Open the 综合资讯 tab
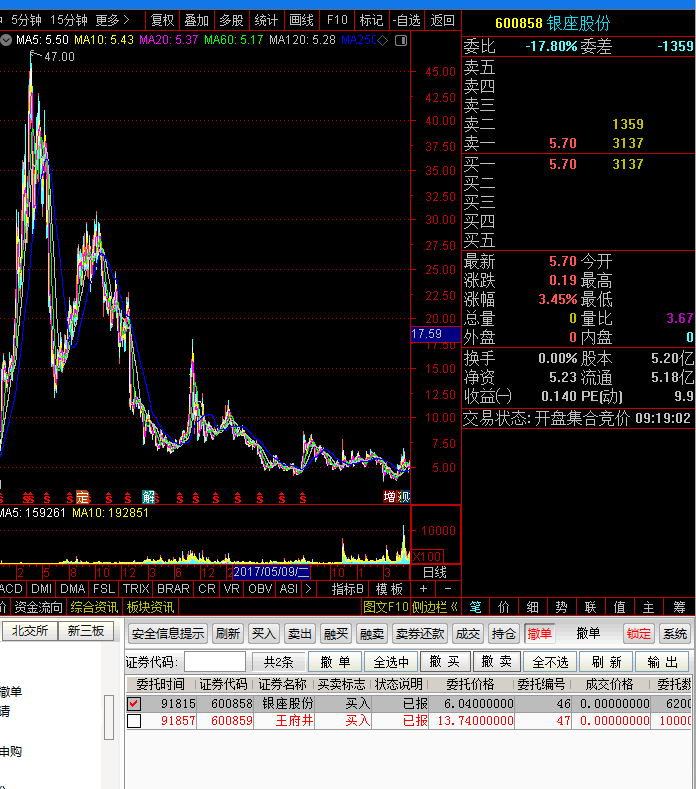Screen dimensions: 696x789 click(x=94, y=607)
